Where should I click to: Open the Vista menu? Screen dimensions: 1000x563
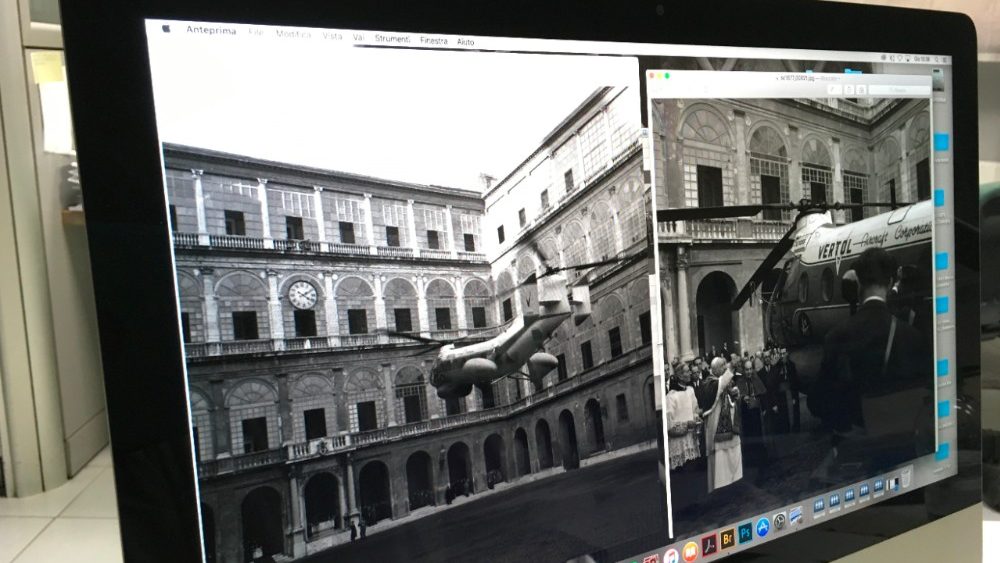(x=332, y=35)
